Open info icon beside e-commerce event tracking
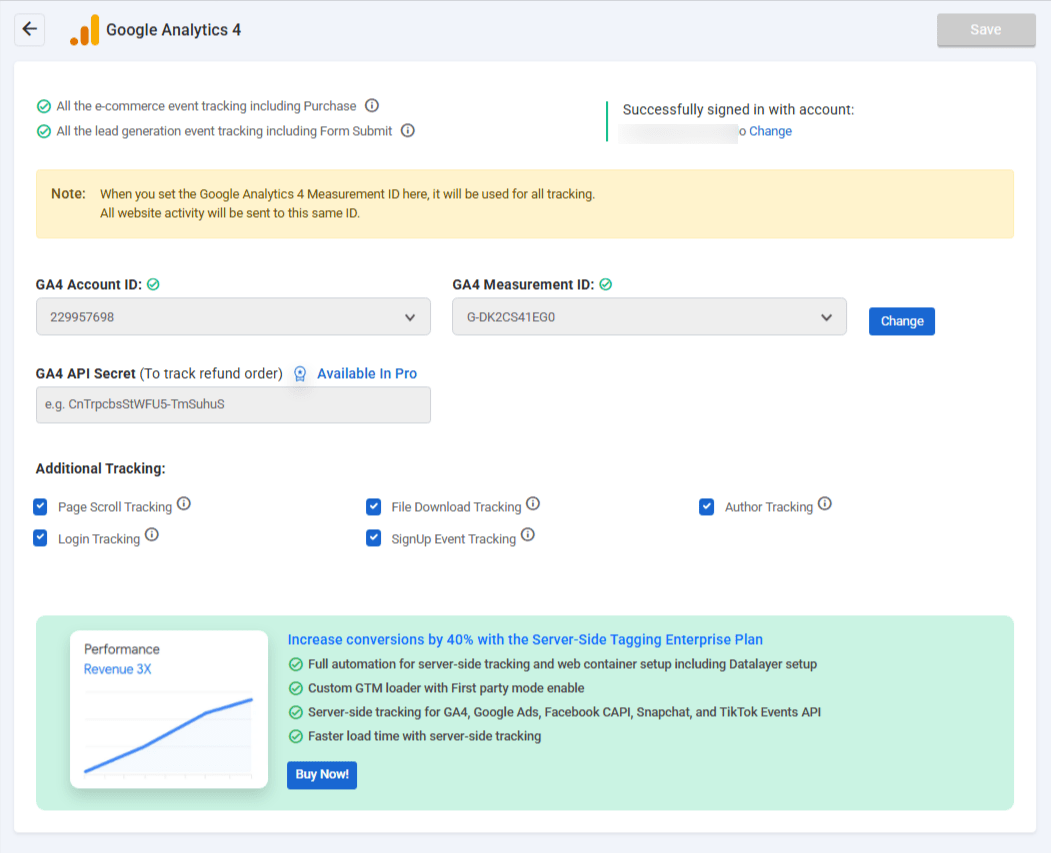This screenshot has height=853, width=1051. [x=372, y=105]
